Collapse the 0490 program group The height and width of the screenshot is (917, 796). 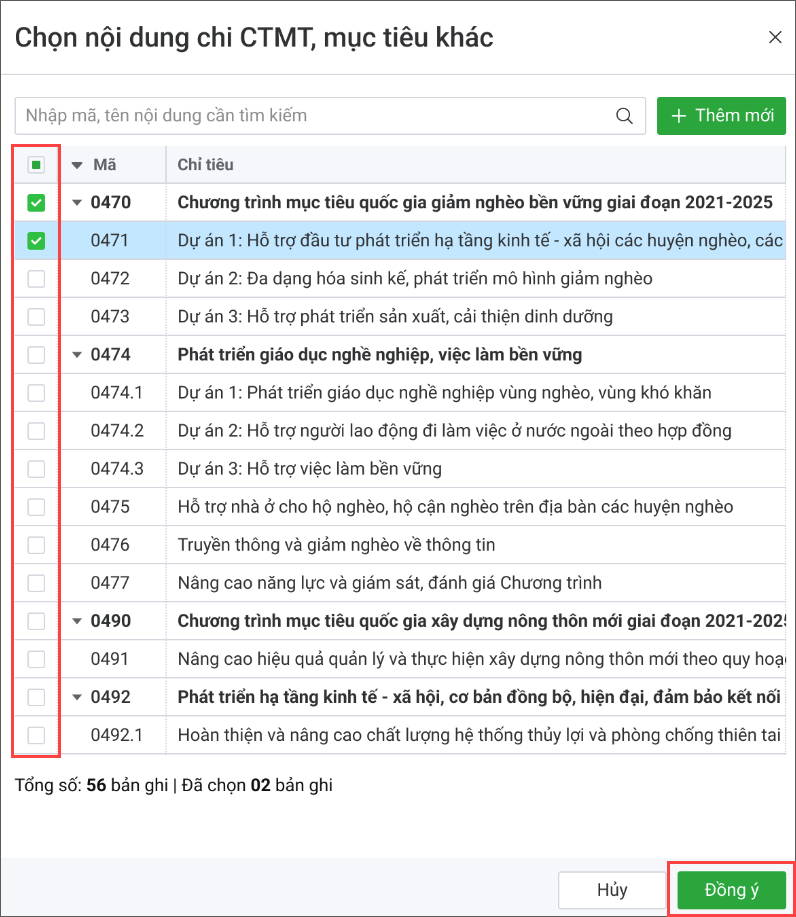[x=77, y=621]
